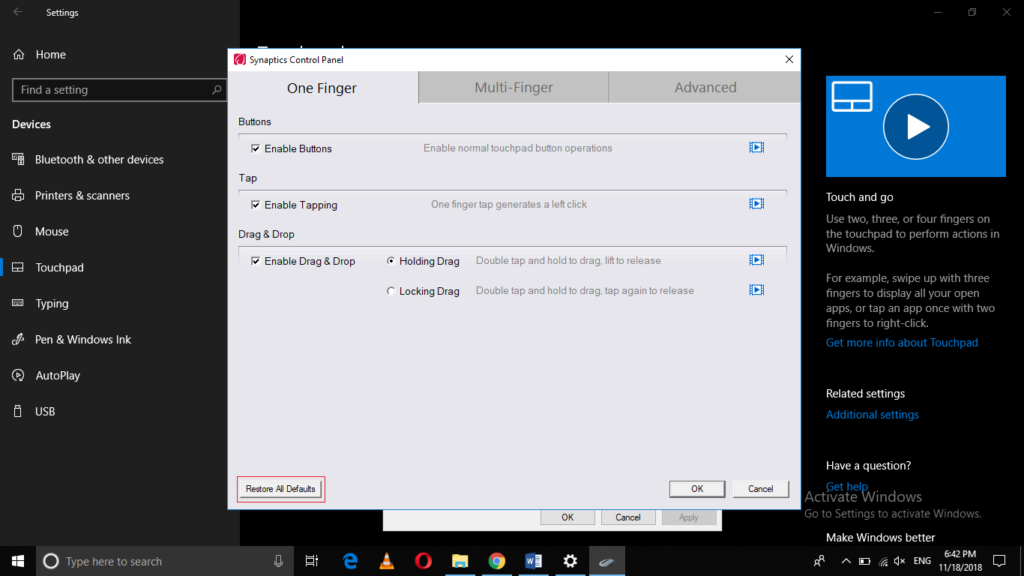Play the video demo beside Holding Drag
Screen dimensions: 1024x576
pos(756,259)
